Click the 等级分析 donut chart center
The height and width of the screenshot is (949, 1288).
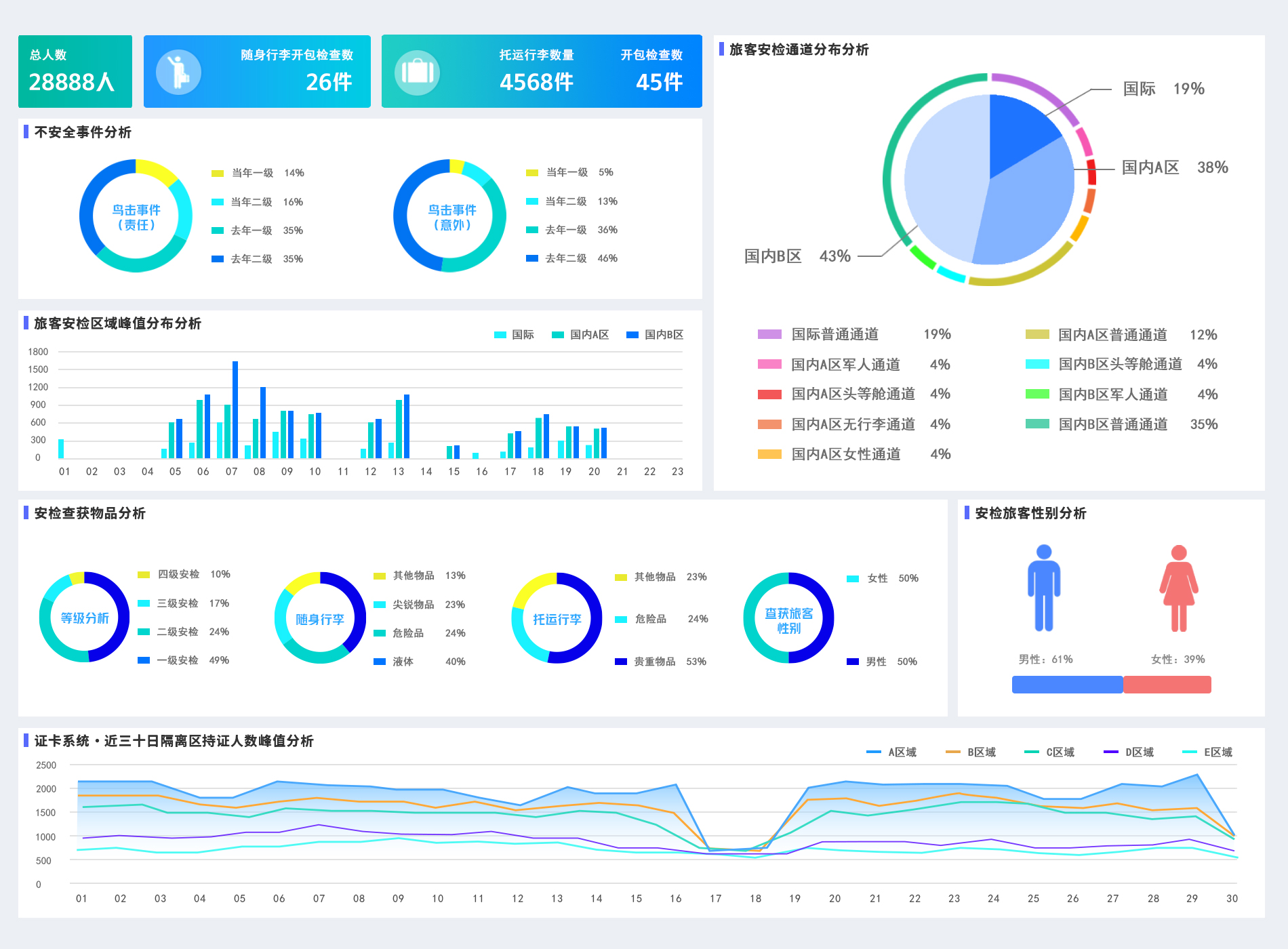coord(85,618)
